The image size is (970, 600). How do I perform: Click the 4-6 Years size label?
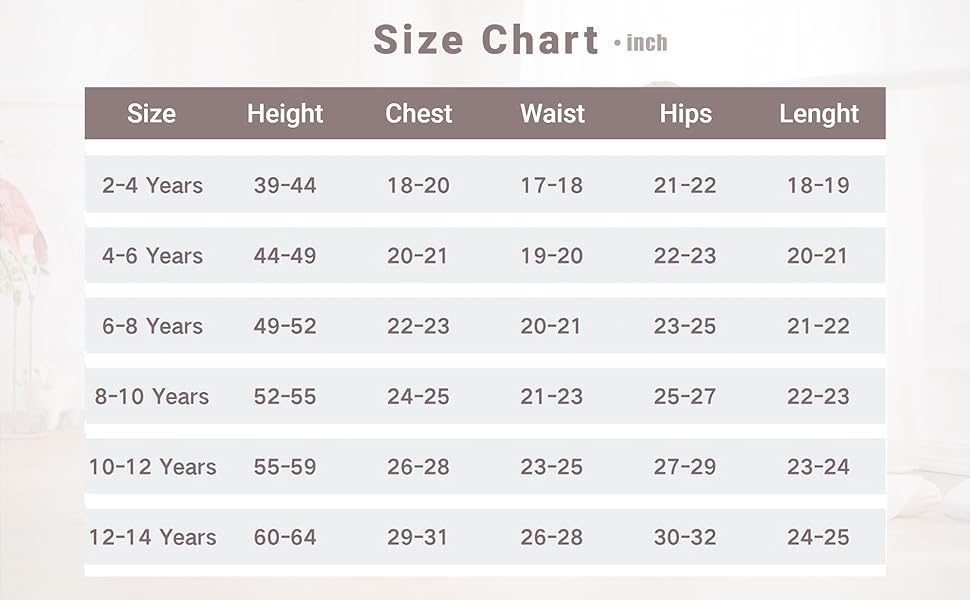tap(152, 256)
